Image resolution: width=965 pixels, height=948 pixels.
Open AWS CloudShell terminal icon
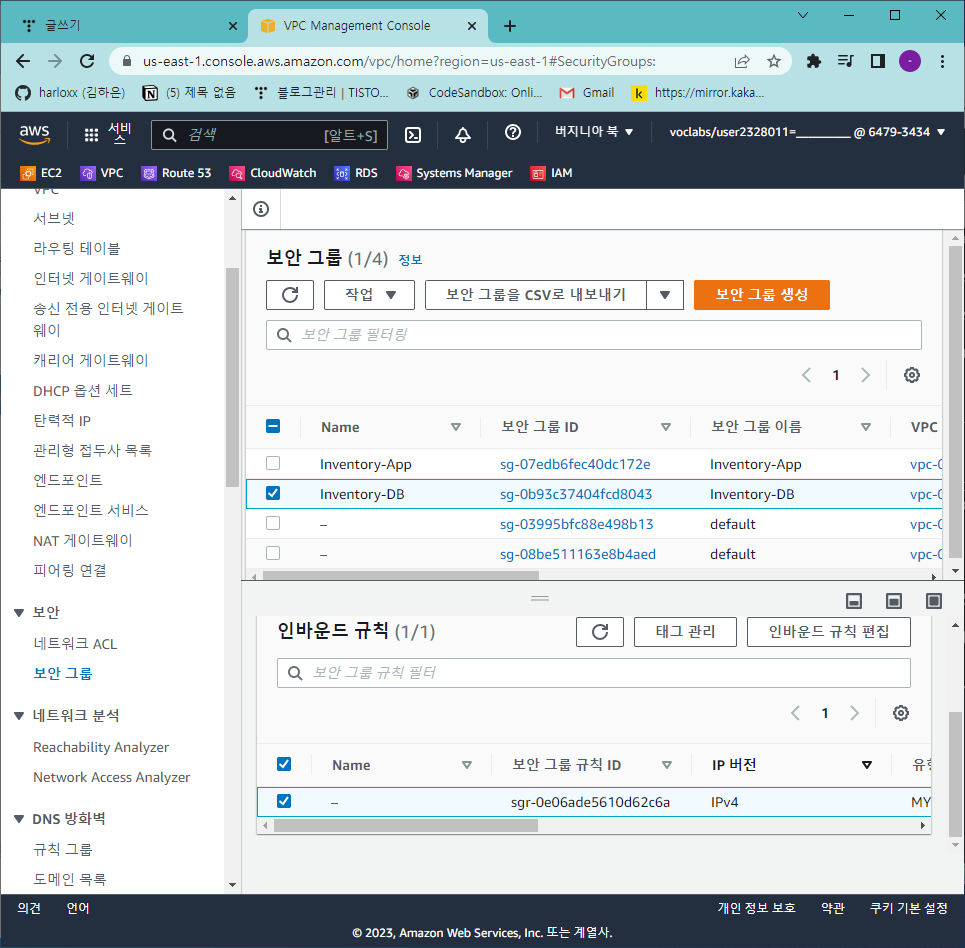412,134
